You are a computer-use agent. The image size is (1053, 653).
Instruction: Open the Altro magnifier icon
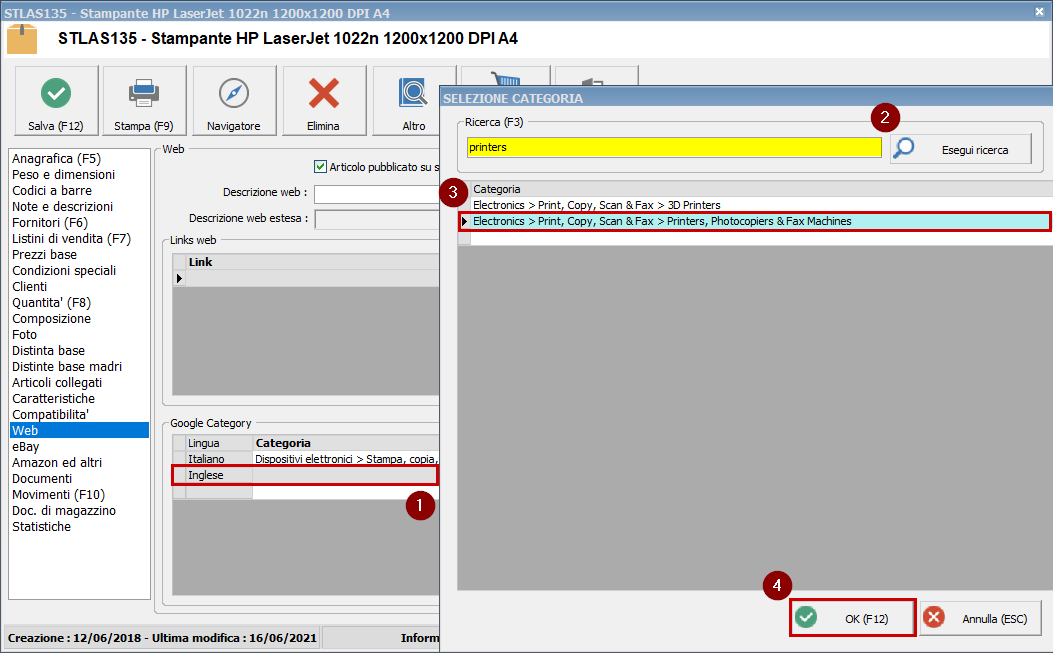[x=413, y=93]
